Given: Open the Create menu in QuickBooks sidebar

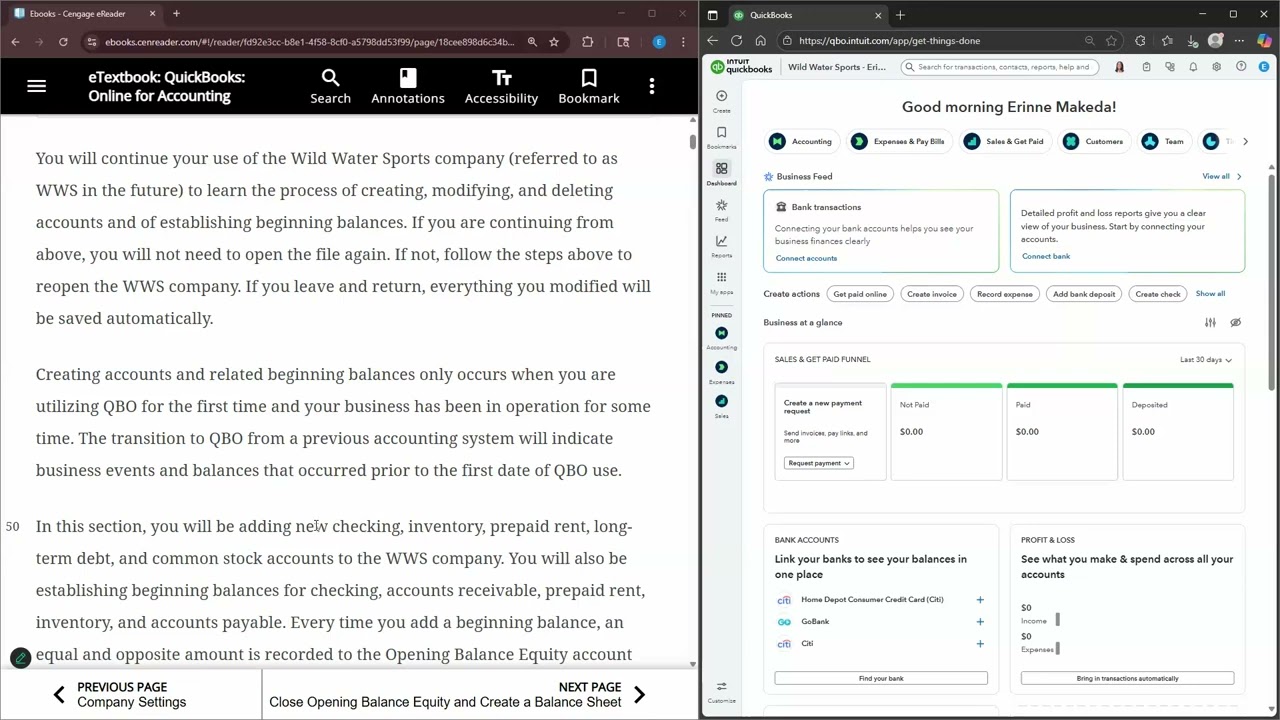Looking at the screenshot, I should (x=721, y=101).
